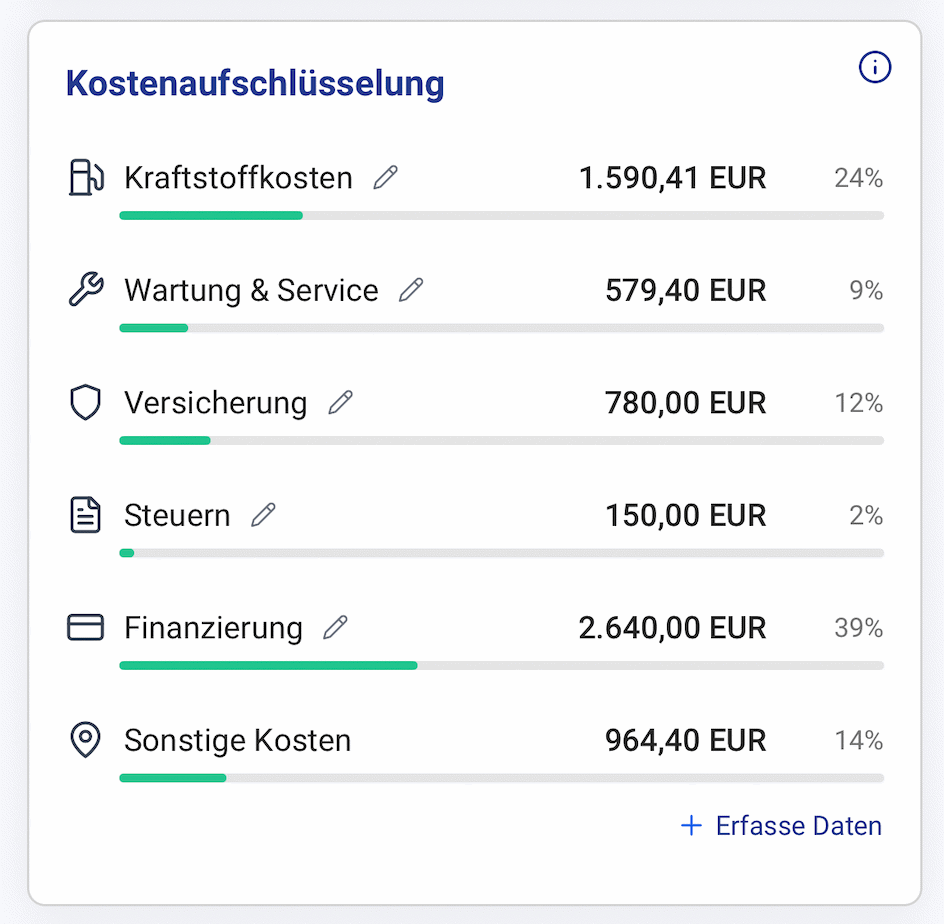This screenshot has width=944, height=924.
Task: Click the Kostenaufschlüsselung heading
Action: coord(254,84)
